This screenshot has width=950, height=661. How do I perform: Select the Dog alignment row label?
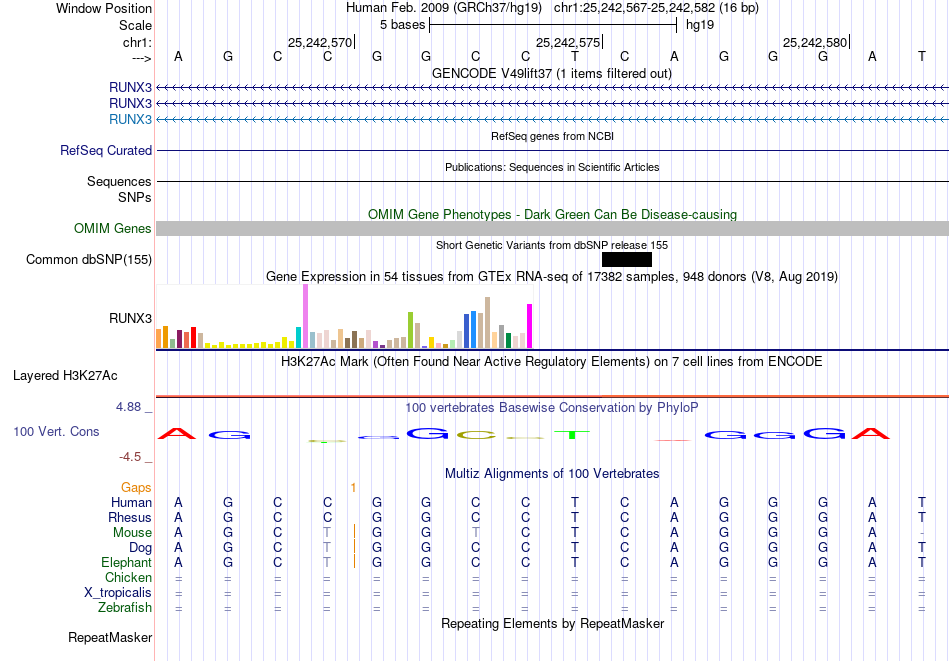pyautogui.click(x=141, y=548)
